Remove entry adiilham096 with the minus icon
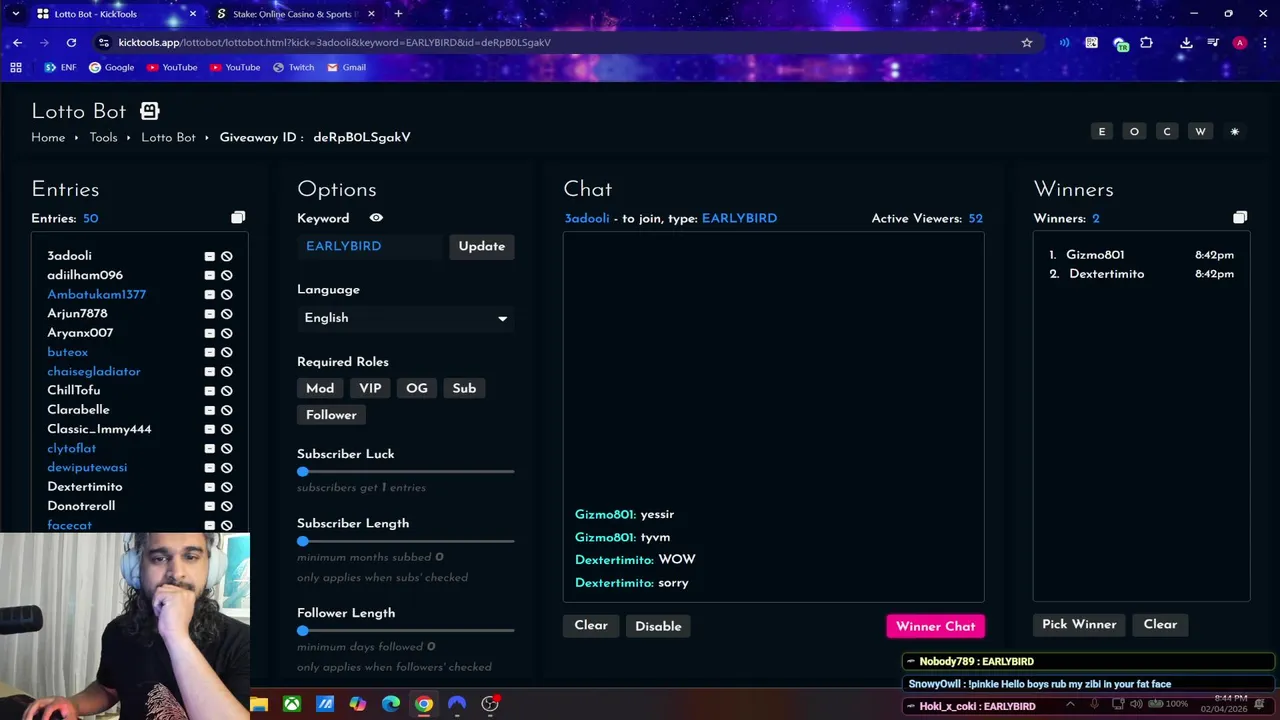Screen dimensions: 1280x720 210,275
